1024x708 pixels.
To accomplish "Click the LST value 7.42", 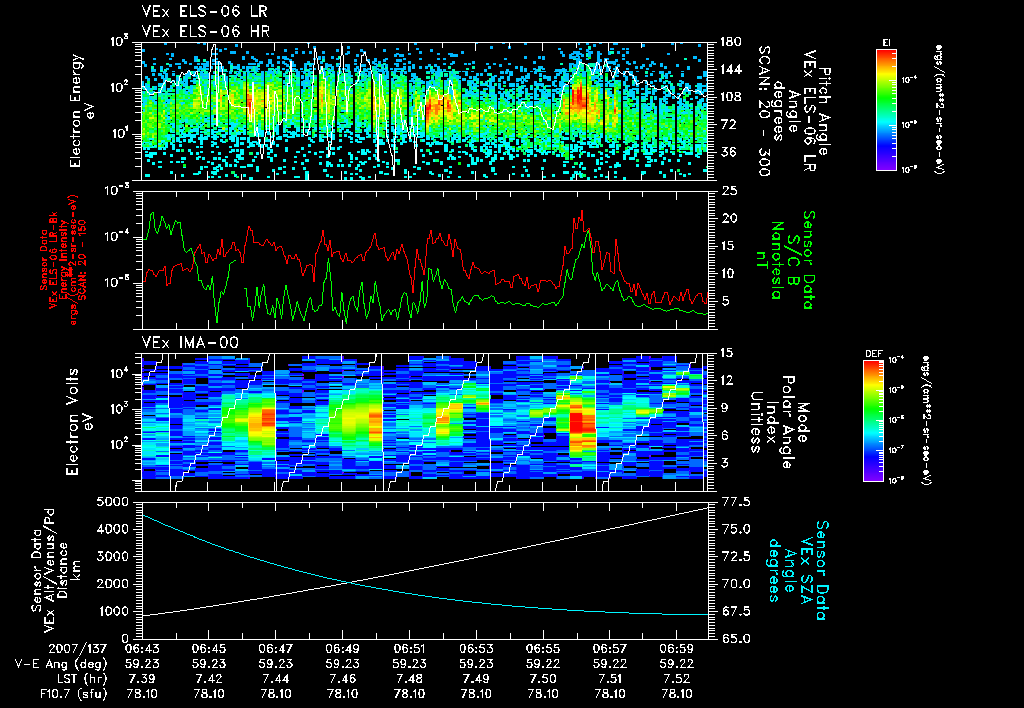I will click(209, 679).
